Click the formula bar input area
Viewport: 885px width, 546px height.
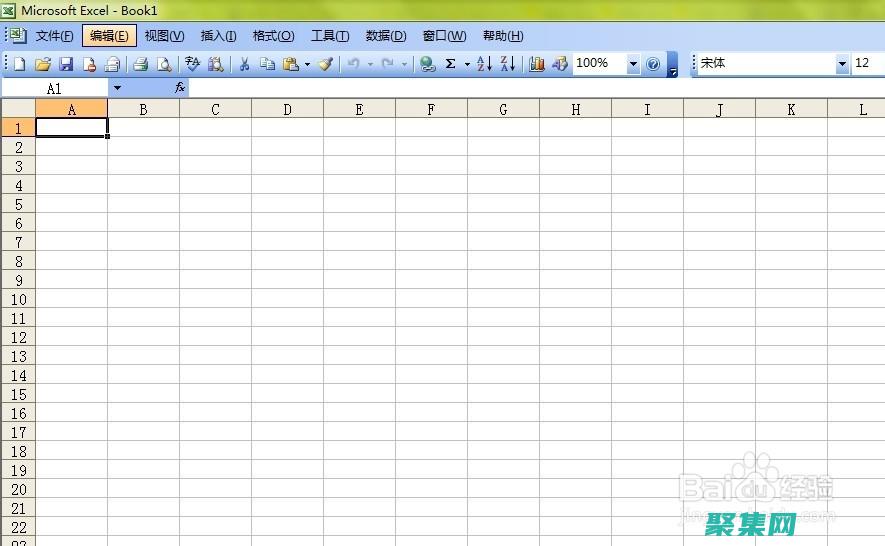536,88
